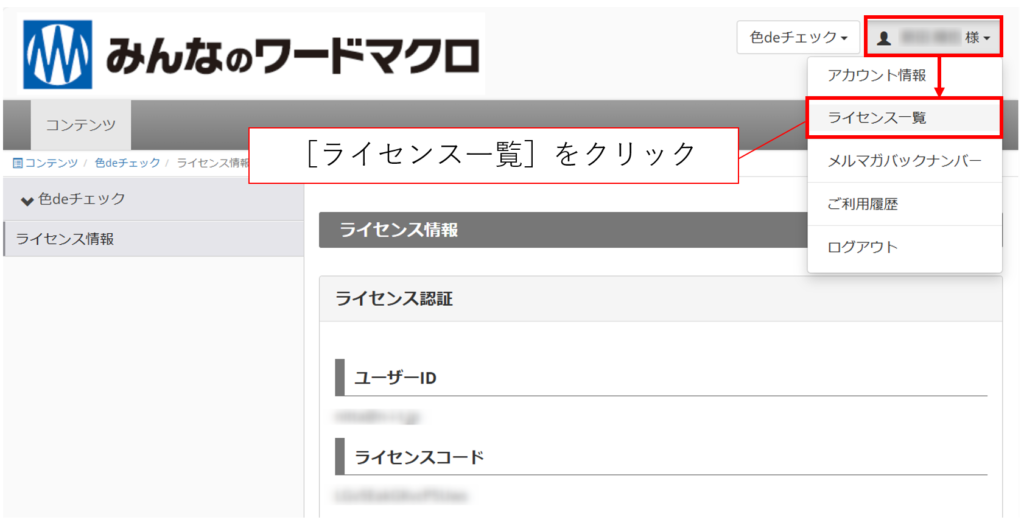Select アカウント情報 from the account menu
This screenshot has height=531, width=1024.
point(876,75)
